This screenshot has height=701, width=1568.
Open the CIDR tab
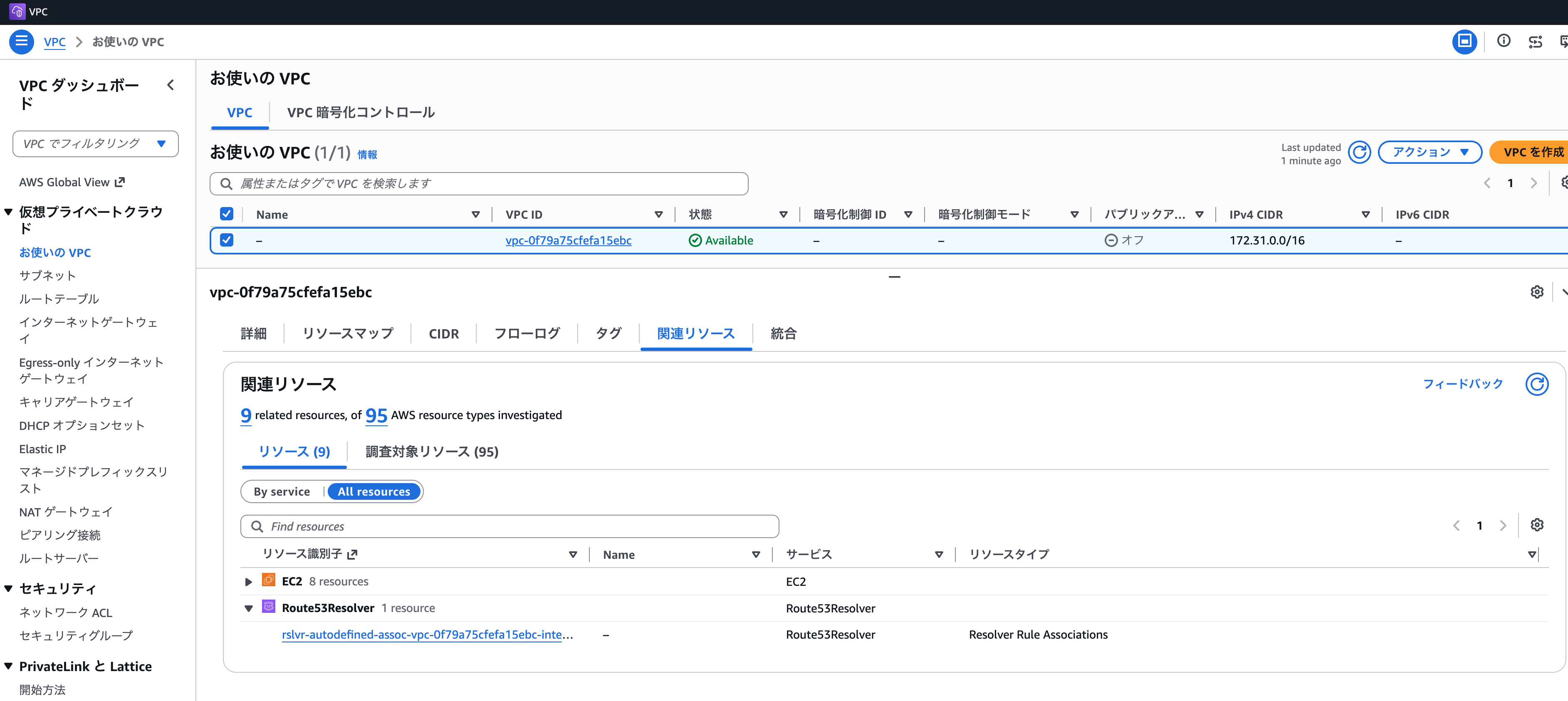point(444,333)
